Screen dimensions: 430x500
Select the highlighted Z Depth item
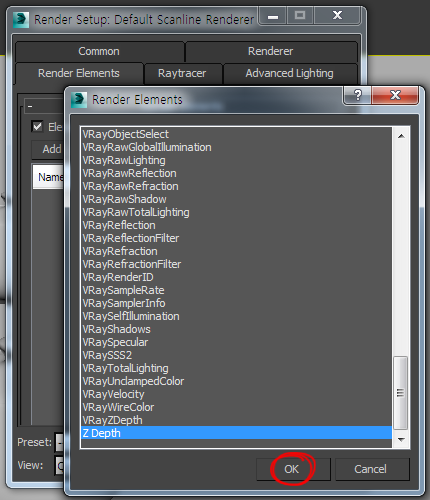point(236,433)
